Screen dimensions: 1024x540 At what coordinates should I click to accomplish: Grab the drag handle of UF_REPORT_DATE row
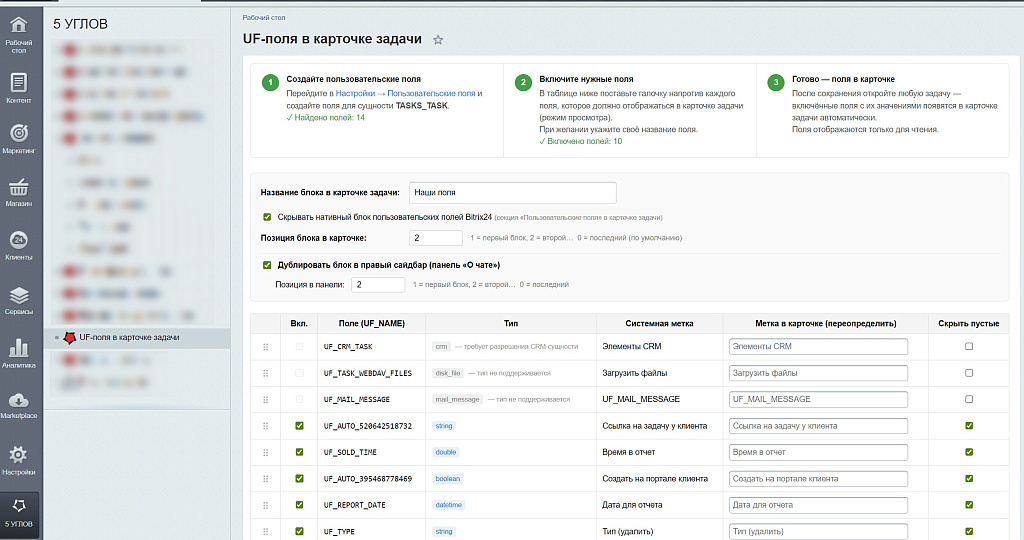coord(265,505)
